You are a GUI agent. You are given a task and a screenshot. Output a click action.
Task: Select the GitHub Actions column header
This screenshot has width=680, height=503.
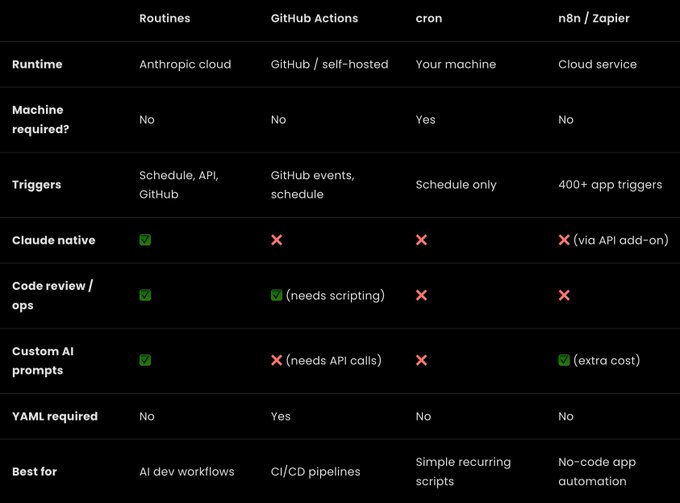(314, 18)
